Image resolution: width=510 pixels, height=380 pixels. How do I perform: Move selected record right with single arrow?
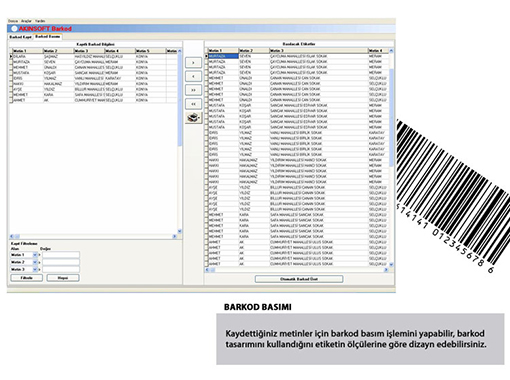coord(193,63)
